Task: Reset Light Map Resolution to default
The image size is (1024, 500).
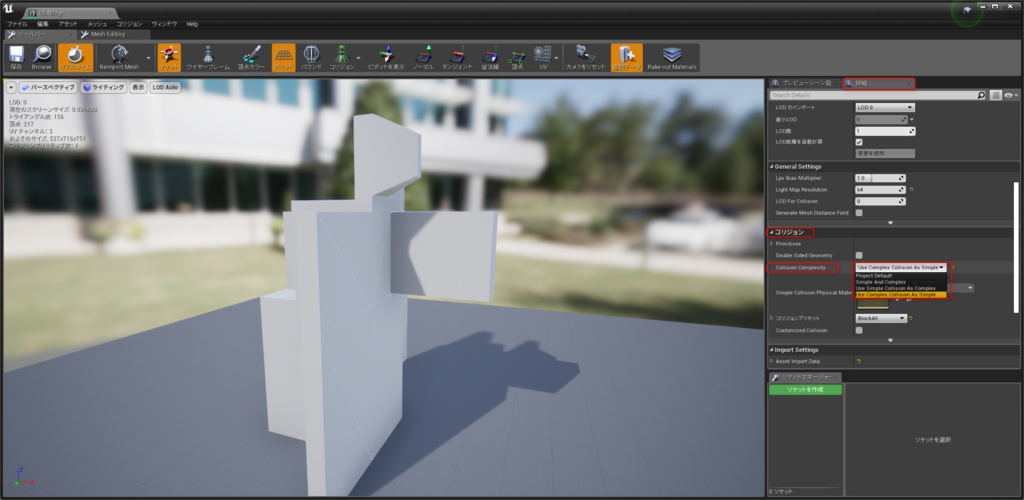Action: tap(911, 190)
